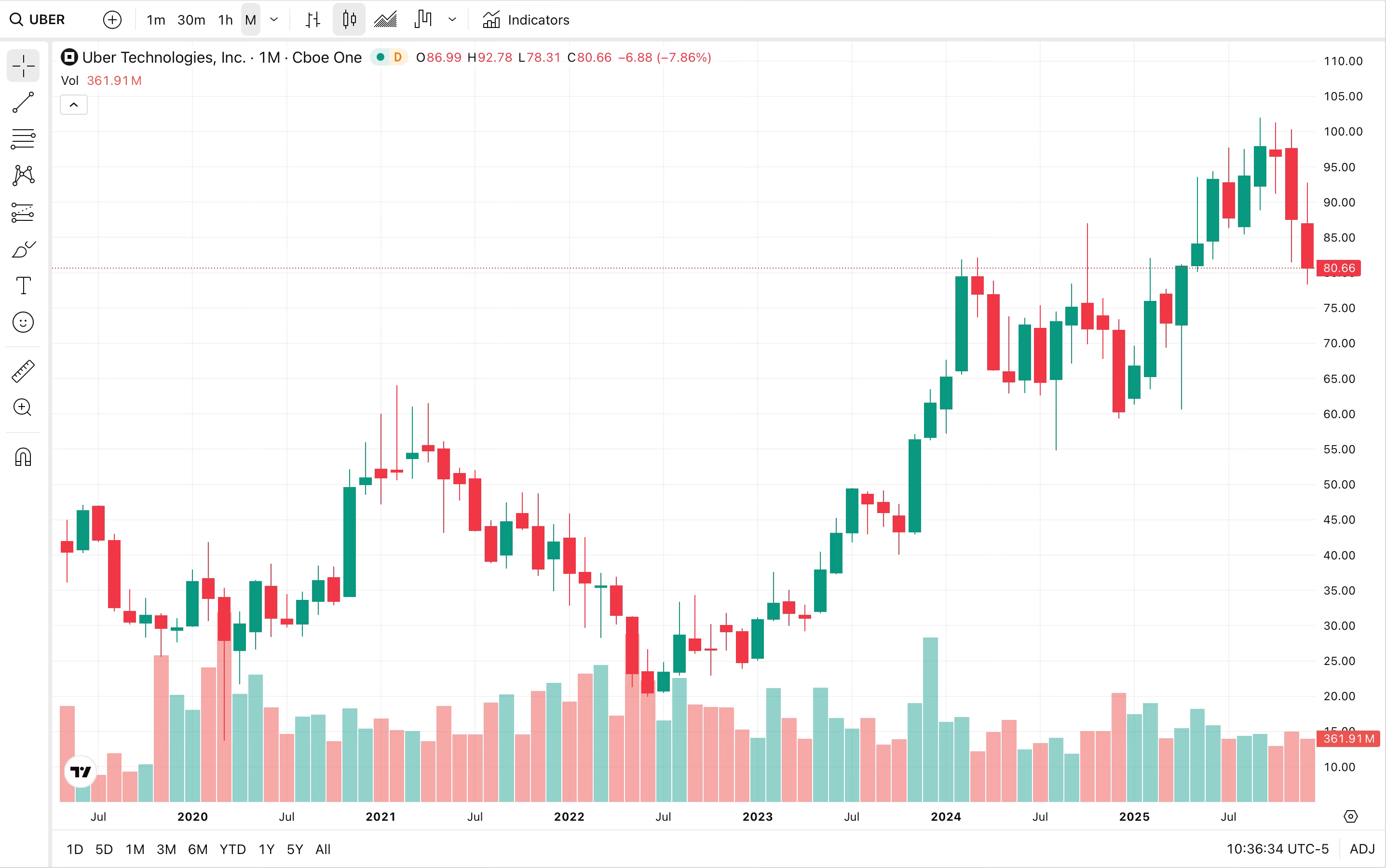Screen dimensions: 1386x868
Task: Toggle the magnet snap mode
Action: click(x=23, y=458)
